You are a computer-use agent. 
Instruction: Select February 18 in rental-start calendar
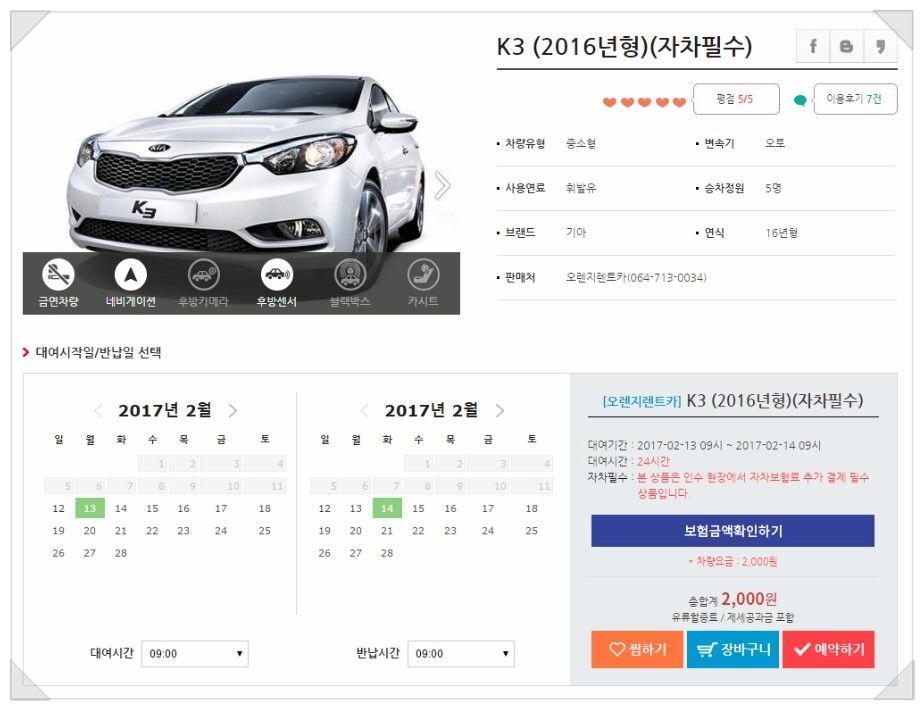265,508
